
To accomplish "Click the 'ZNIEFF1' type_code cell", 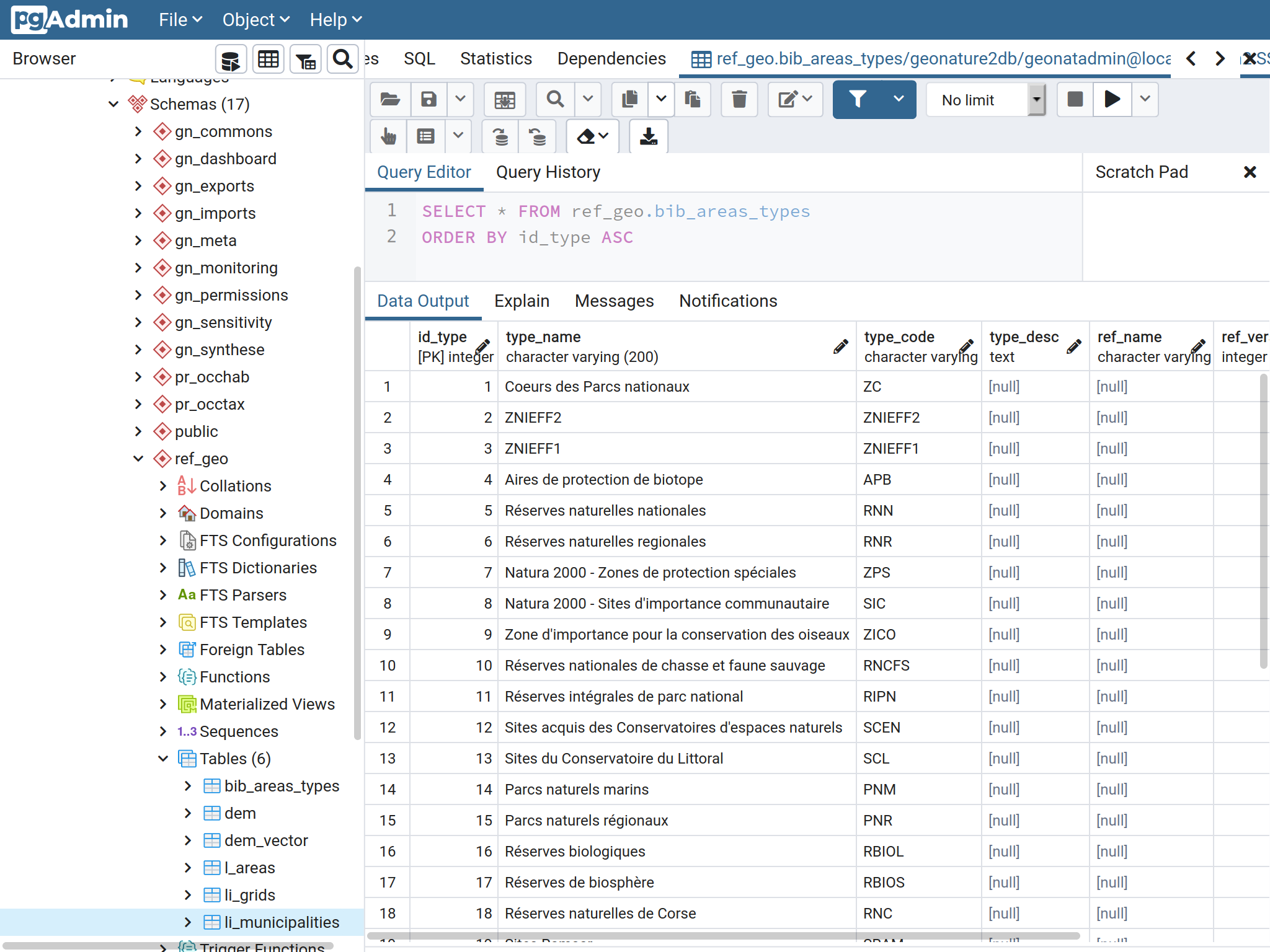I will coord(919,449).
